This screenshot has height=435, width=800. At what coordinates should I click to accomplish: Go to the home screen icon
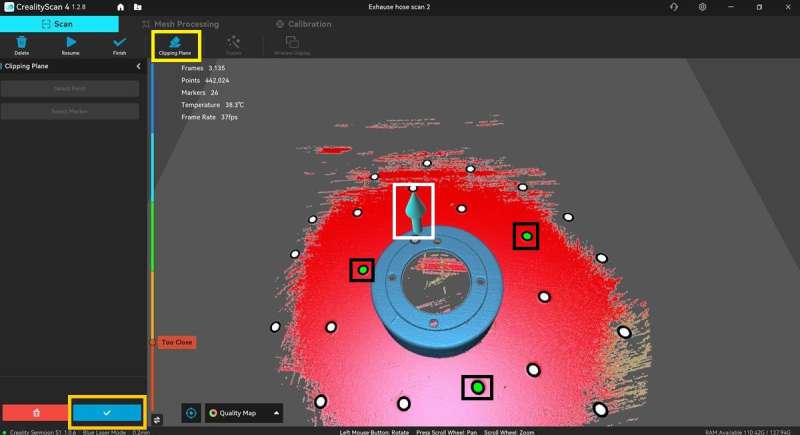pyautogui.click(x=121, y=7)
